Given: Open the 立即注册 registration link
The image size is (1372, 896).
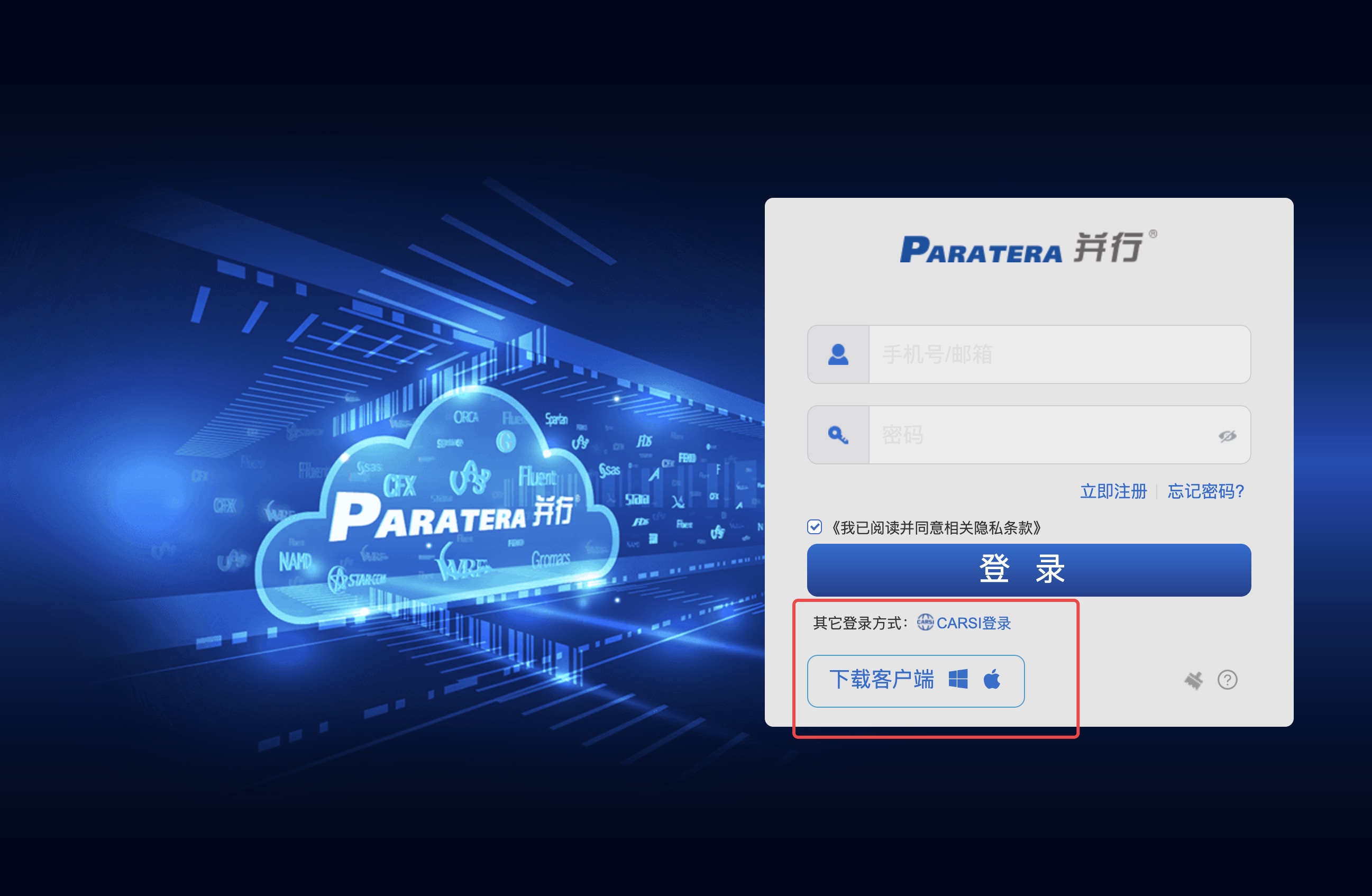Looking at the screenshot, I should [x=1113, y=491].
